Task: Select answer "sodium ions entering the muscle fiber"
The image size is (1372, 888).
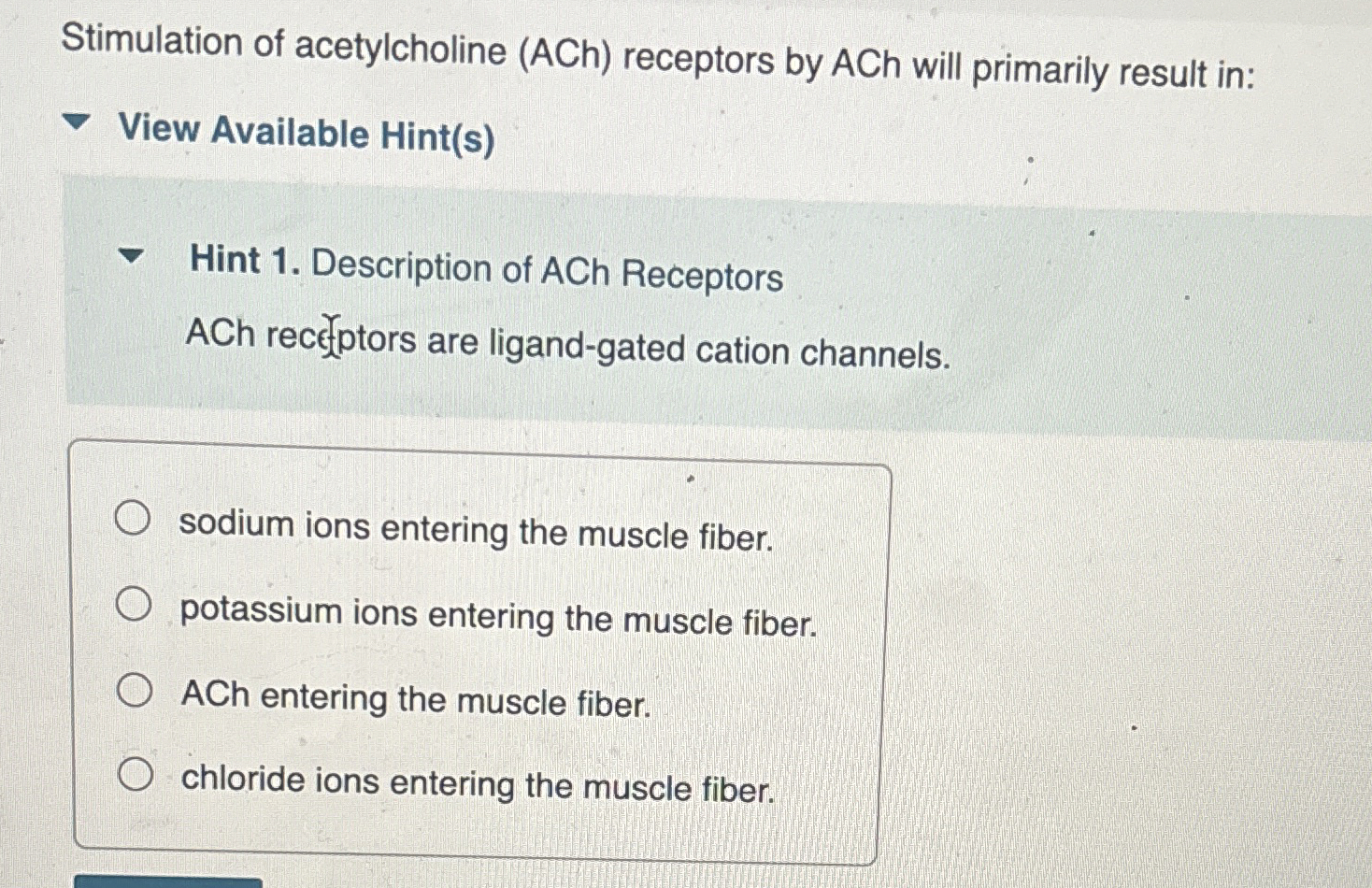Action: [x=134, y=520]
